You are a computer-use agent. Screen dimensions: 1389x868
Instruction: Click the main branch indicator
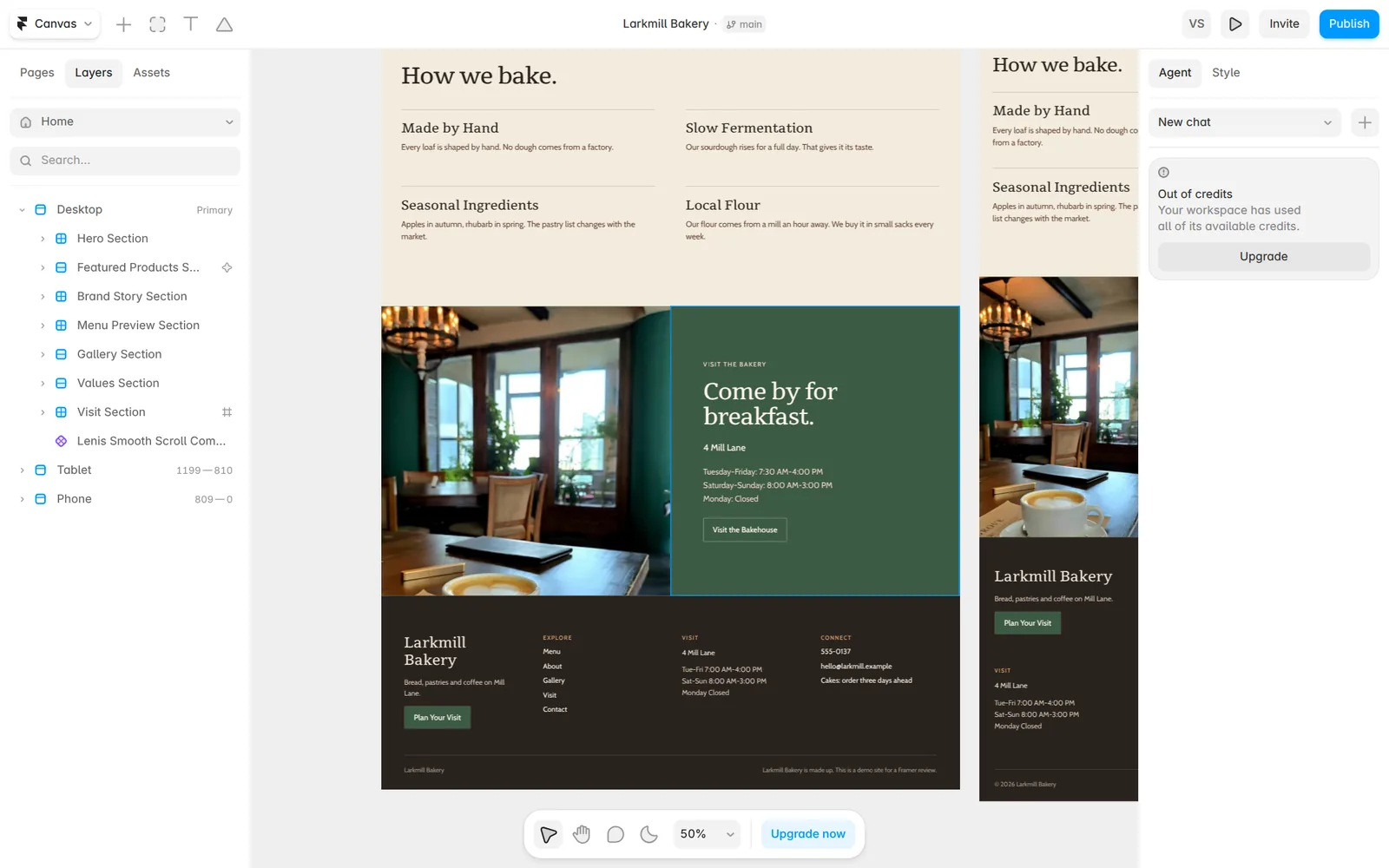pos(745,24)
